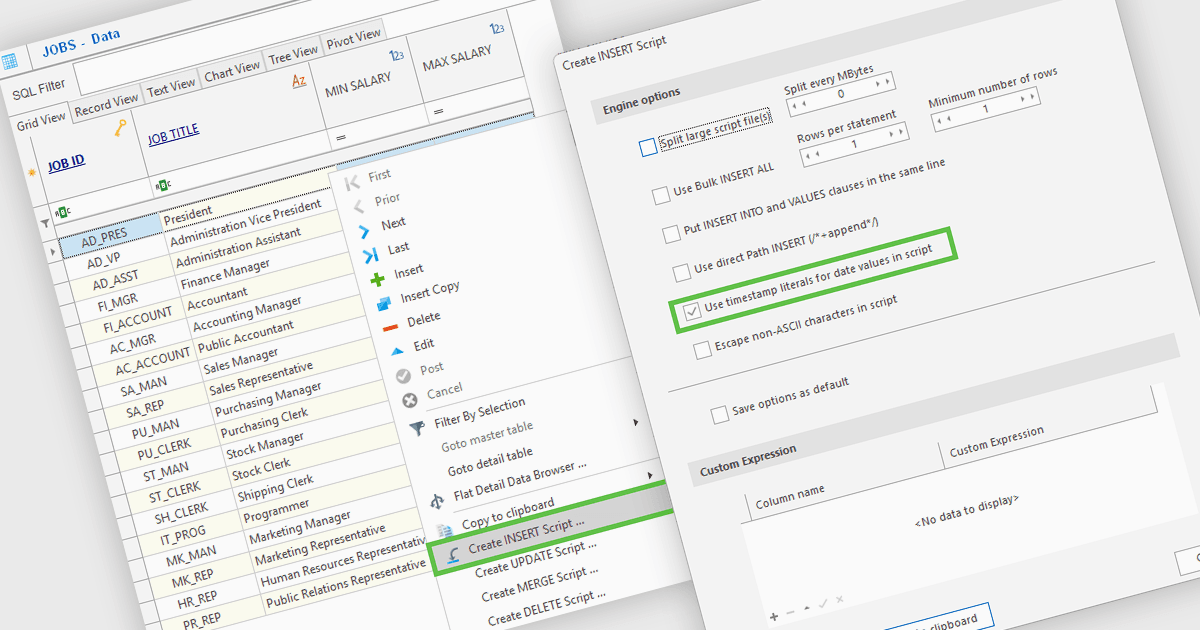Choose Create MERGE Script menu entry
Viewport: 1200px width, 630px height.
click(x=540, y=585)
